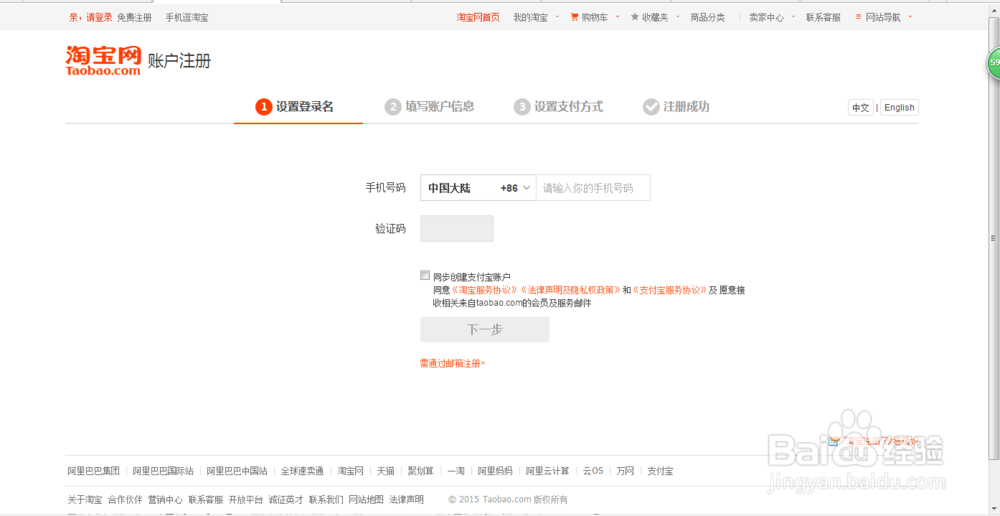Click the Taobao logo
This screenshot has width=1000, height=516.
(103, 61)
